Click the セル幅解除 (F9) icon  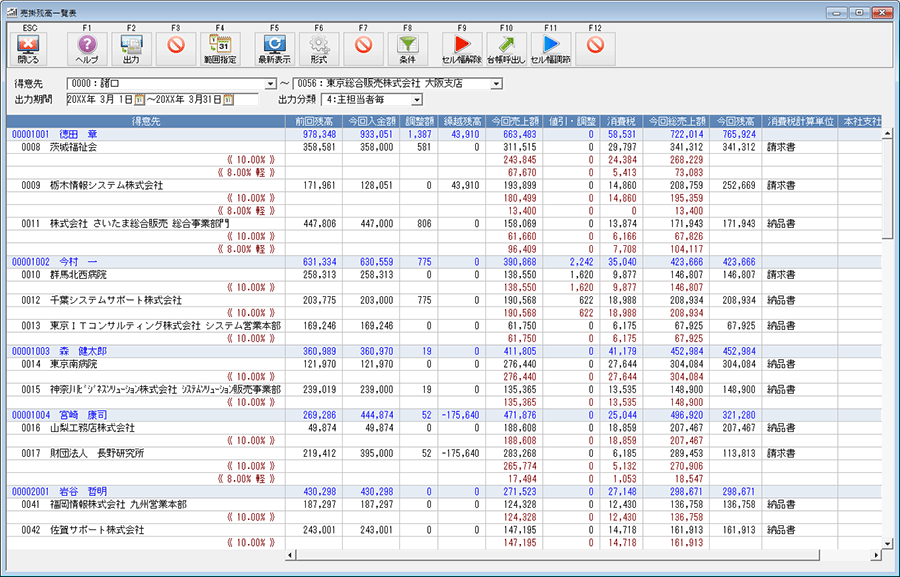click(x=462, y=49)
